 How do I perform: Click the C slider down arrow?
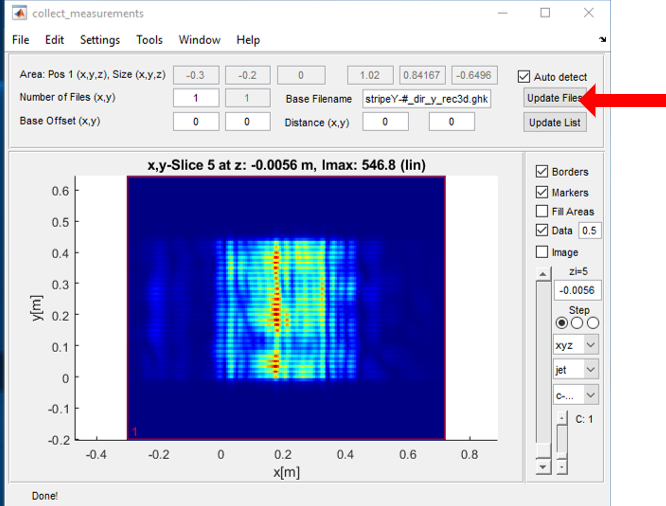[x=562, y=467]
